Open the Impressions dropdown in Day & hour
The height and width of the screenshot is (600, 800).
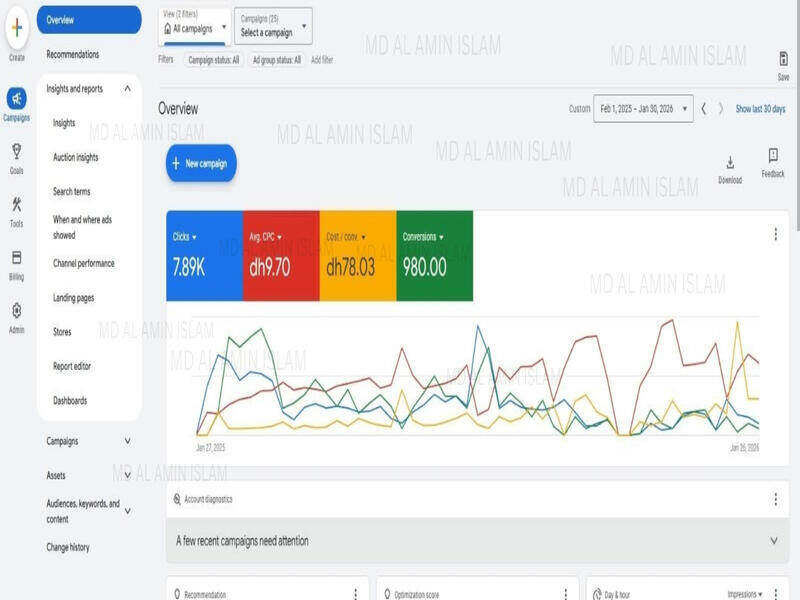[x=745, y=594]
